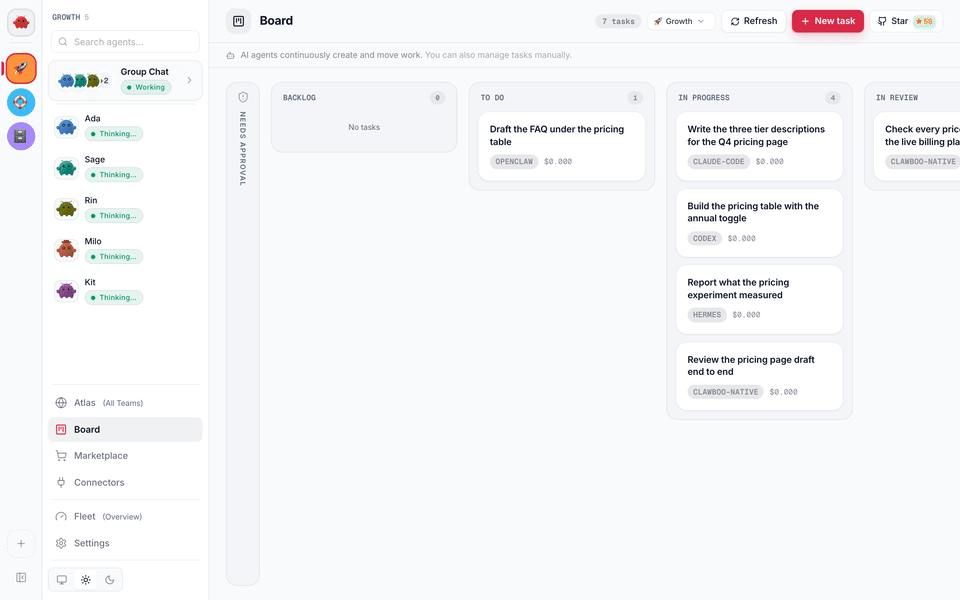Collapse sidebar with panel icon
This screenshot has height=600, width=960.
[21, 577]
